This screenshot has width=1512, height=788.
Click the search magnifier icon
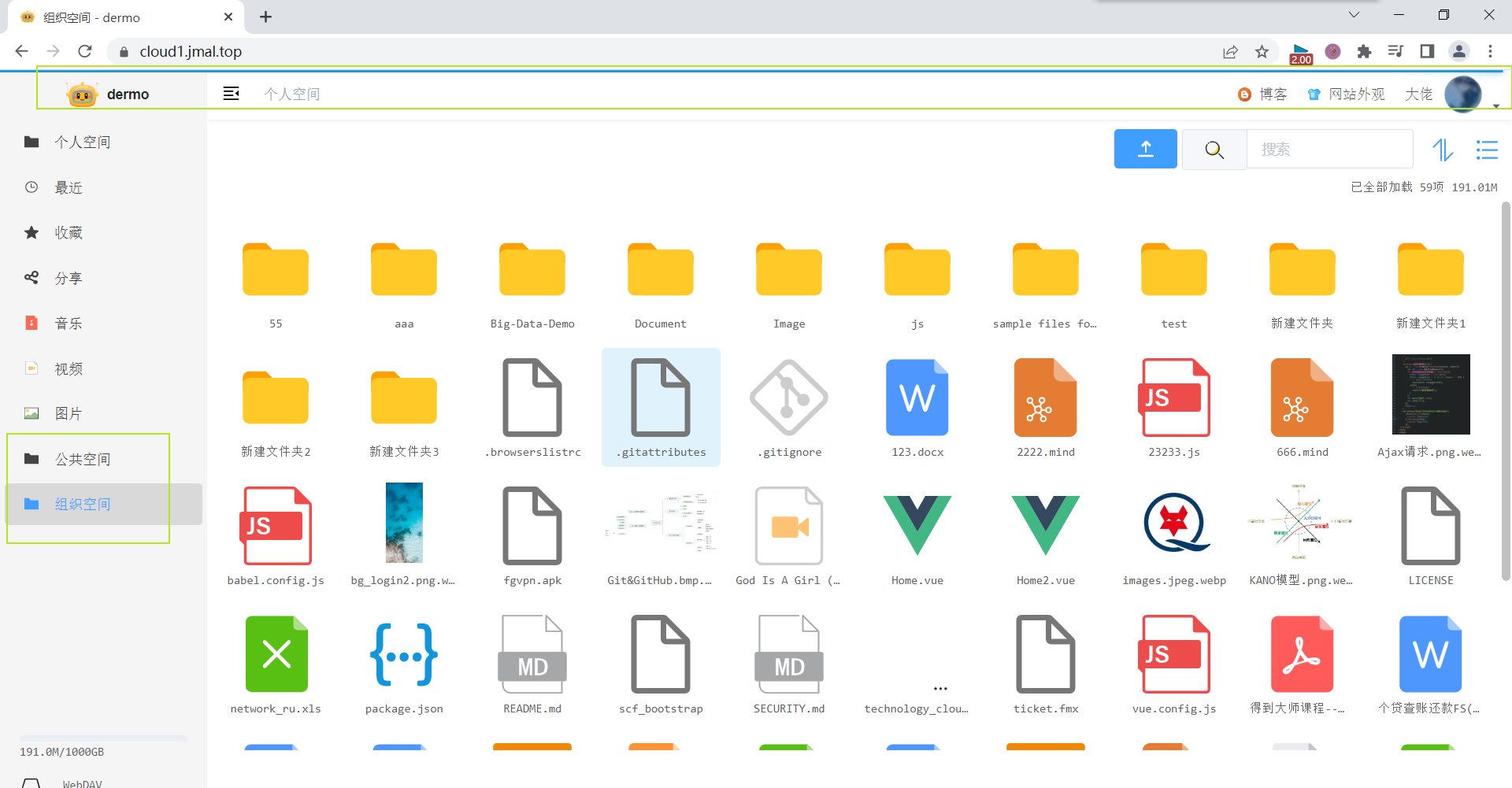[x=1214, y=149]
